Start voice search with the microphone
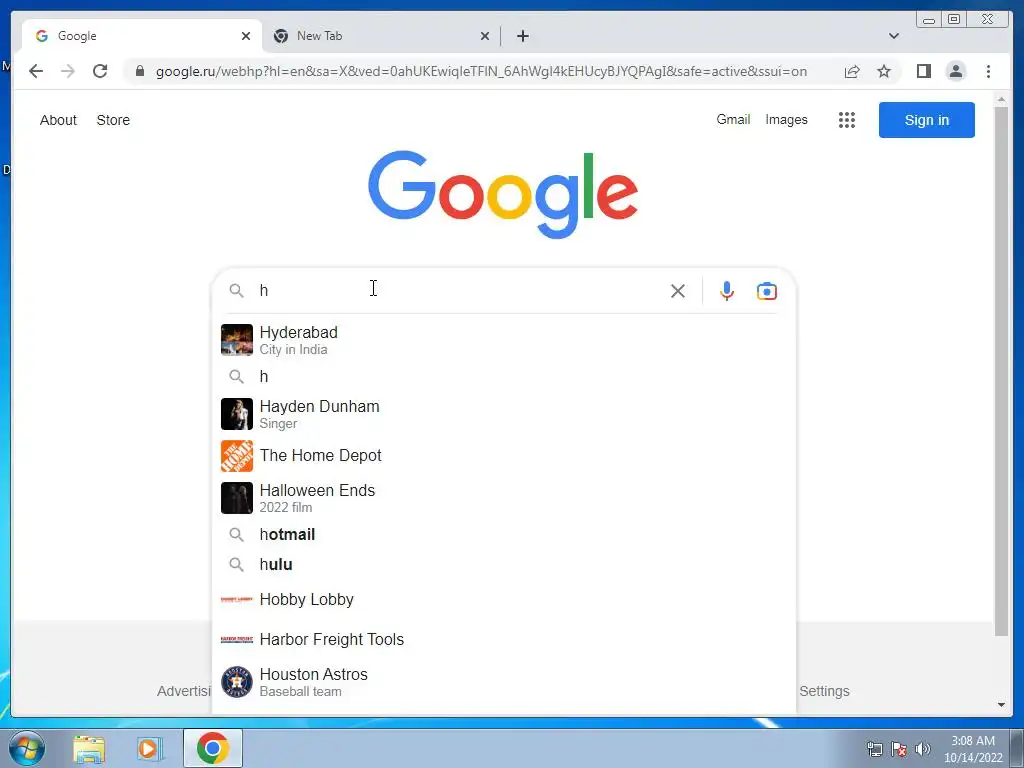 [x=727, y=291]
